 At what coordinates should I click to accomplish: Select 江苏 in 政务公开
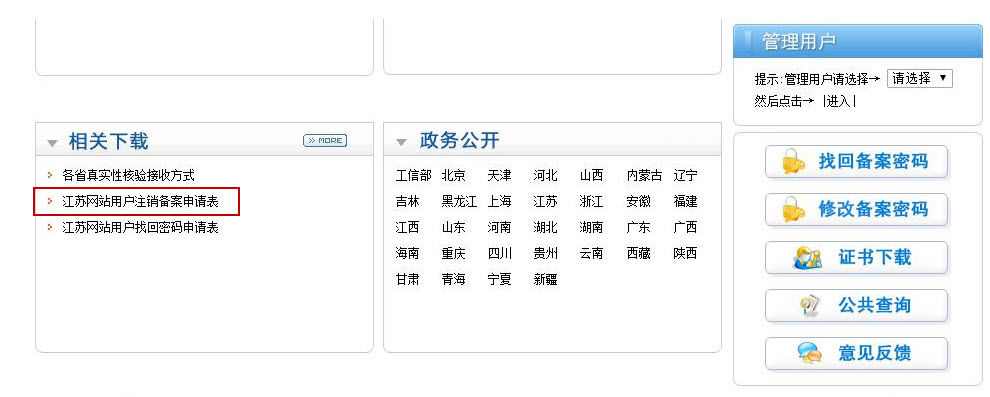[546, 201]
